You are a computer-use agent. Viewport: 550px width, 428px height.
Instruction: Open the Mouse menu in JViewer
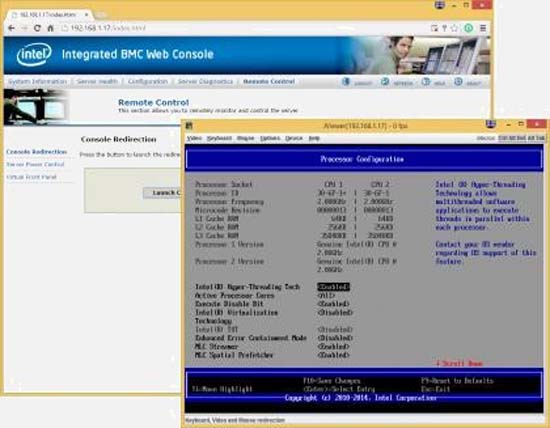245,138
